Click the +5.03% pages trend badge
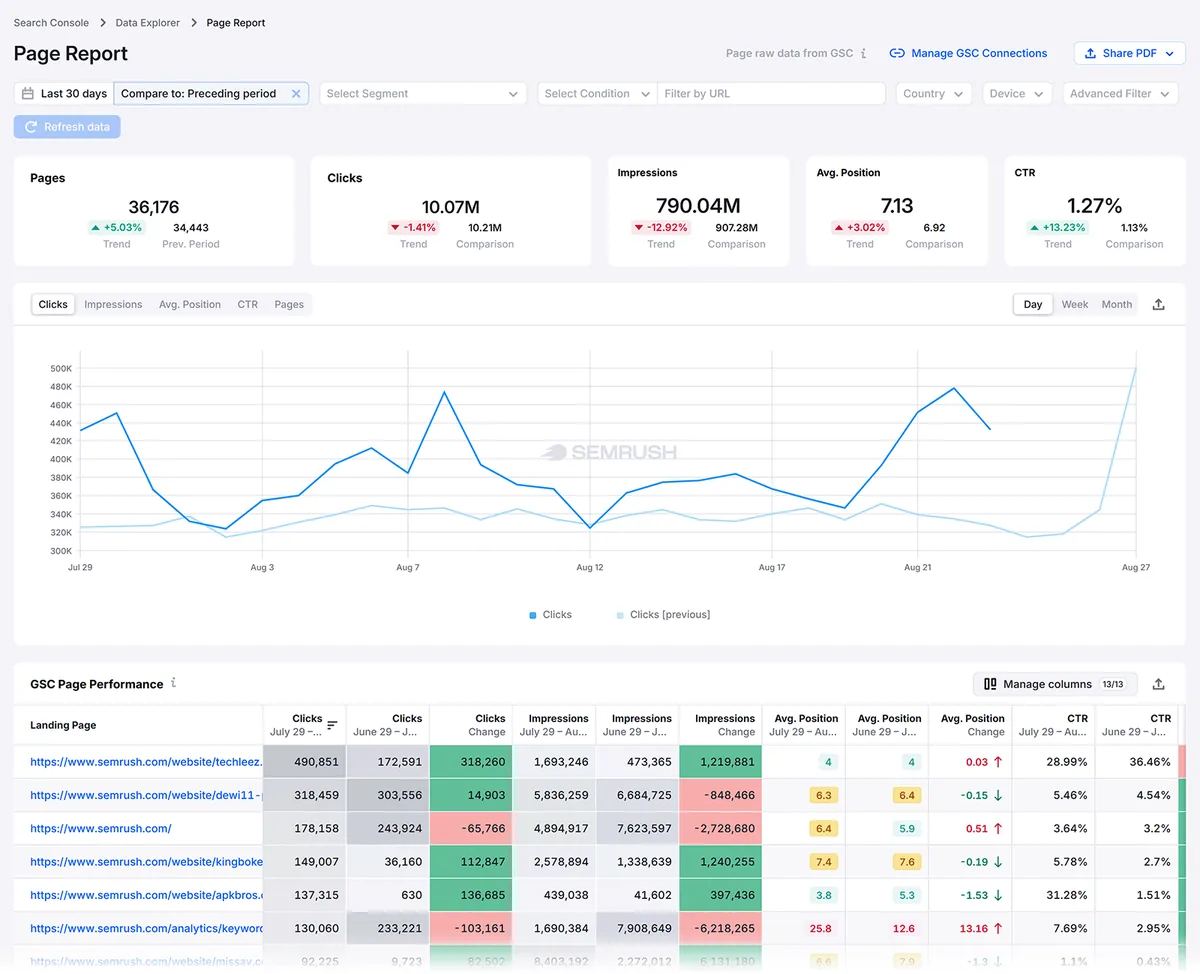This screenshot has width=1200, height=974. tap(117, 228)
